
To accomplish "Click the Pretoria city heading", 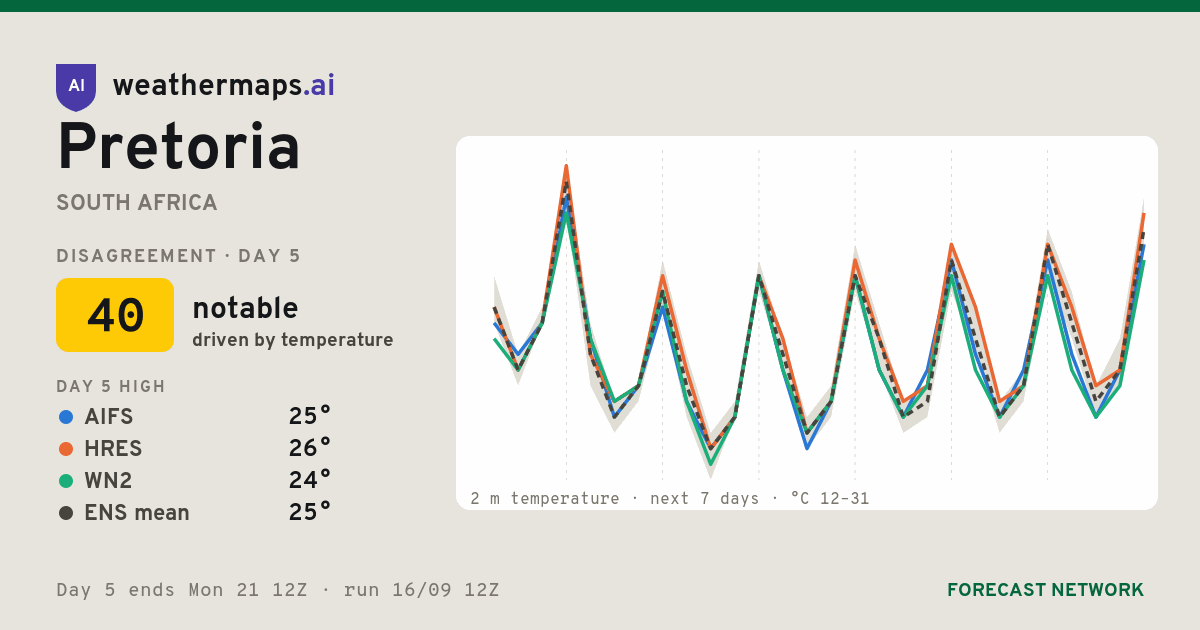I will [179, 147].
